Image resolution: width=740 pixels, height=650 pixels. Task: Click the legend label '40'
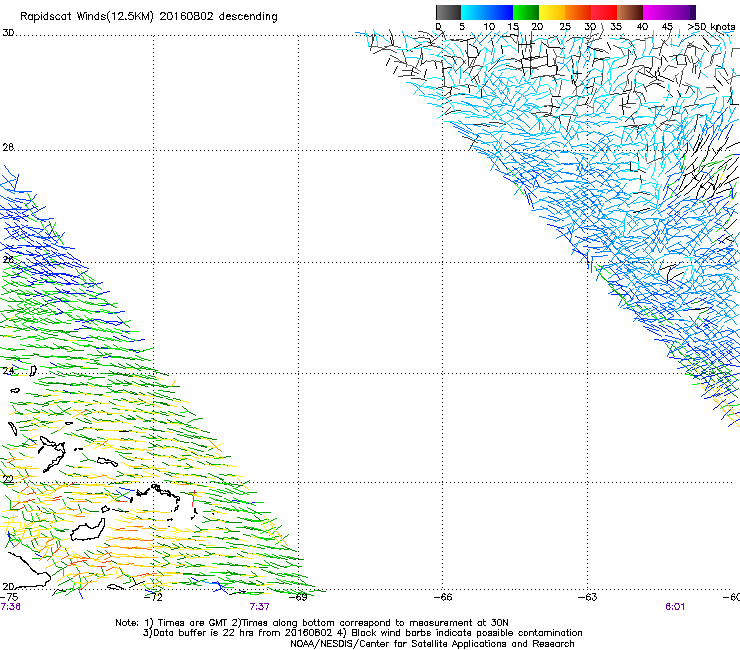642,27
